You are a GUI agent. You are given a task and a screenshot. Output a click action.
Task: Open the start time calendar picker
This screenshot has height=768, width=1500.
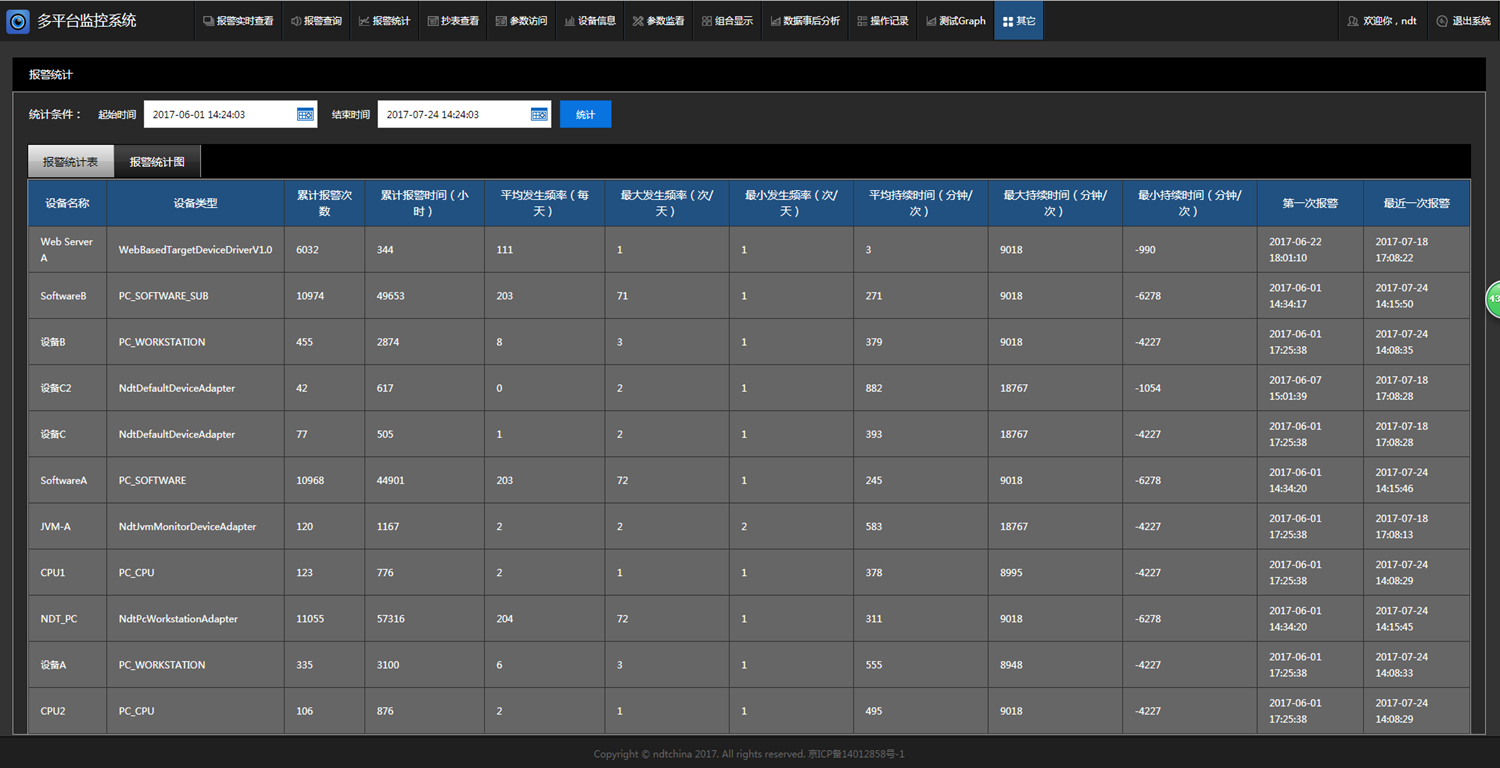pyautogui.click(x=305, y=115)
